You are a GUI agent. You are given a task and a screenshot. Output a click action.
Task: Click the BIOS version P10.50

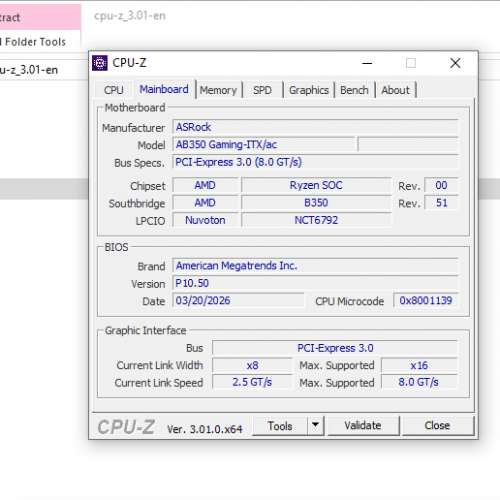coord(315,283)
